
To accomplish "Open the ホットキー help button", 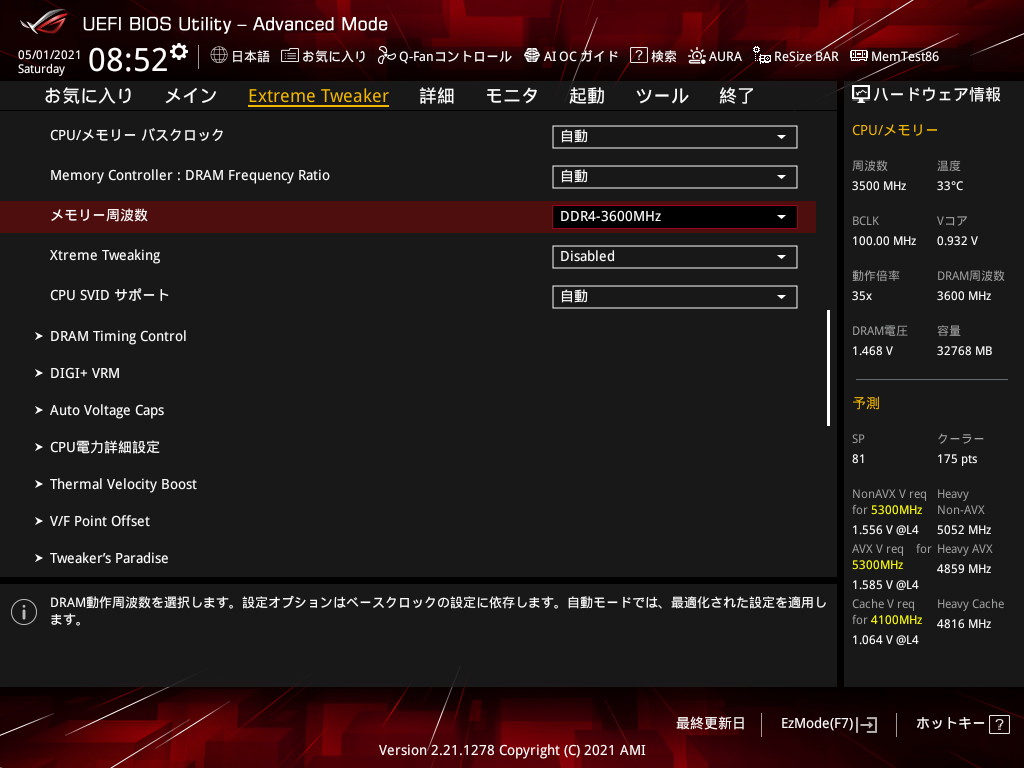I will 962,724.
